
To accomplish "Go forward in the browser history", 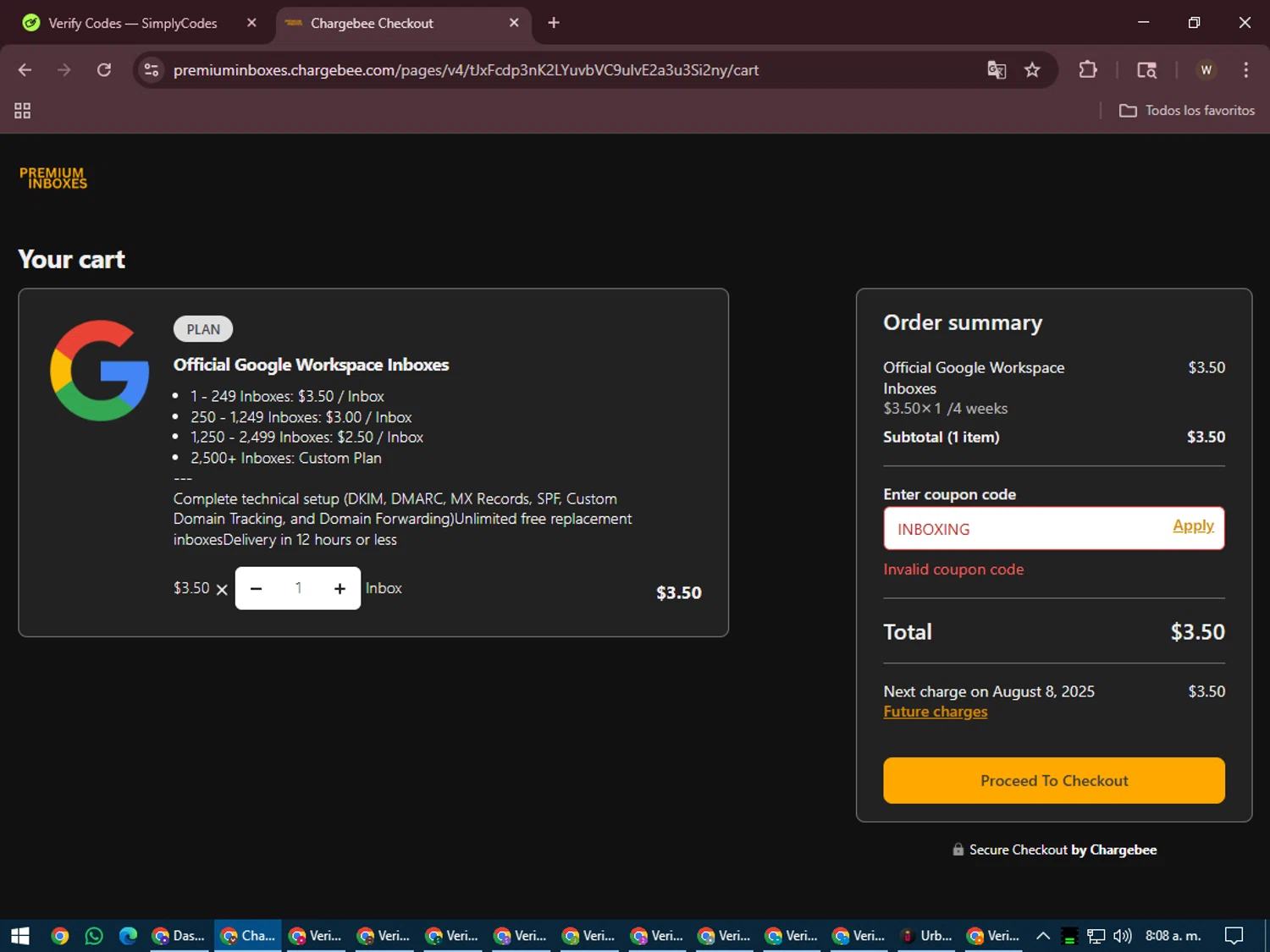I will 63,70.
